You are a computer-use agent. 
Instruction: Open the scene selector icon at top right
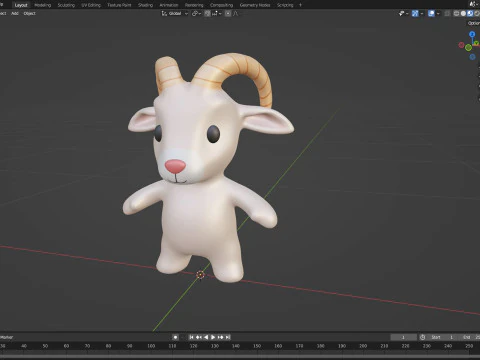click(473, 4)
